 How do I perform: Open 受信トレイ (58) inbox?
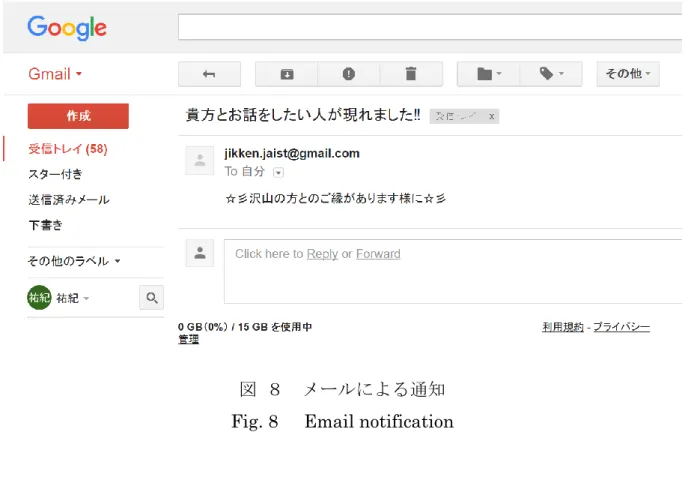point(68,149)
